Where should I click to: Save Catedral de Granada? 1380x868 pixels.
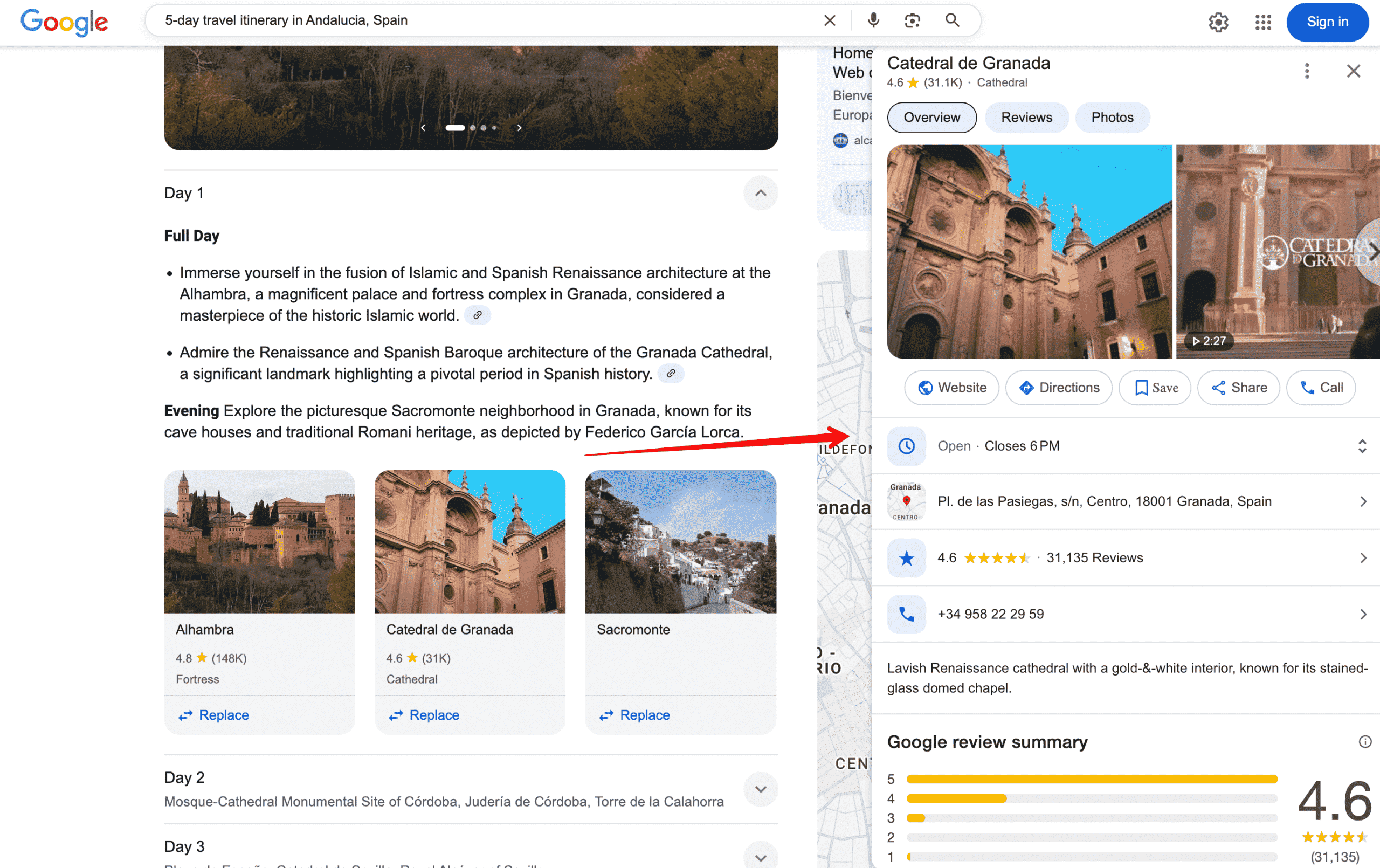point(1154,388)
